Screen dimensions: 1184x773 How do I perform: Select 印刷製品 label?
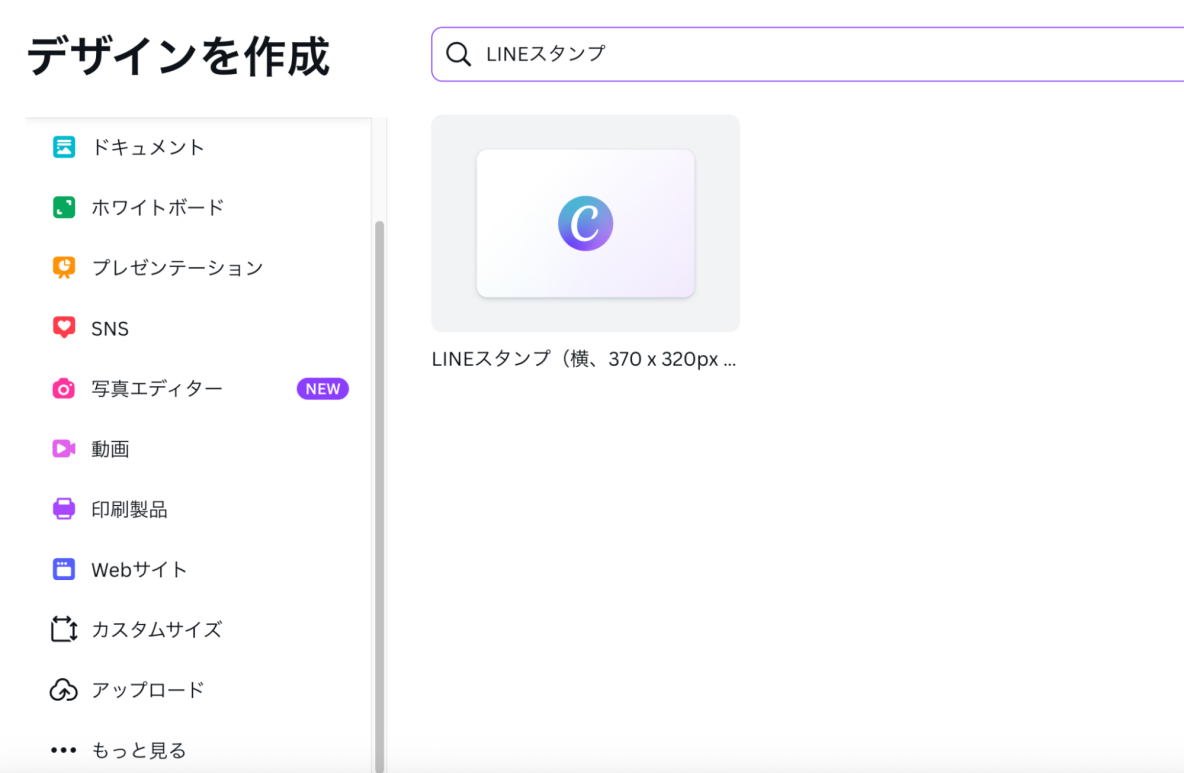[129, 510]
